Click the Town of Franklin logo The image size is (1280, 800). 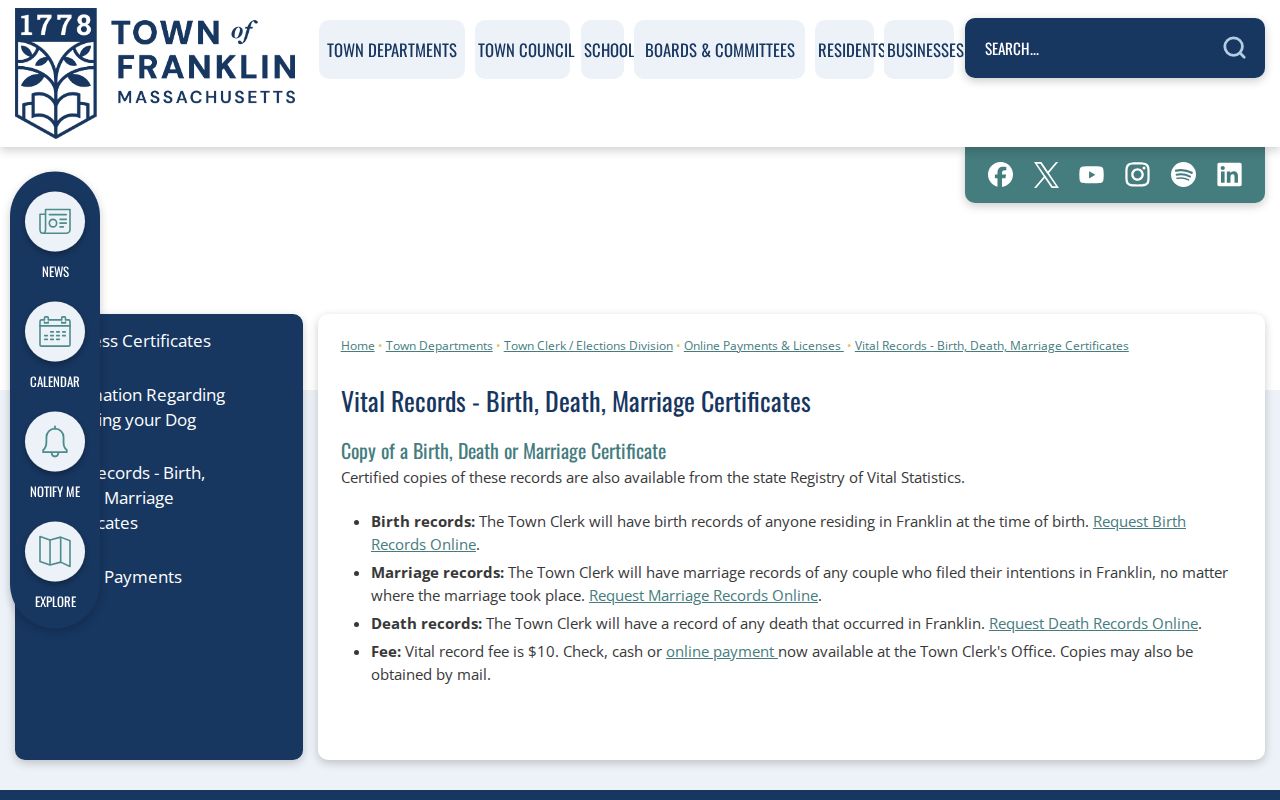click(x=156, y=73)
